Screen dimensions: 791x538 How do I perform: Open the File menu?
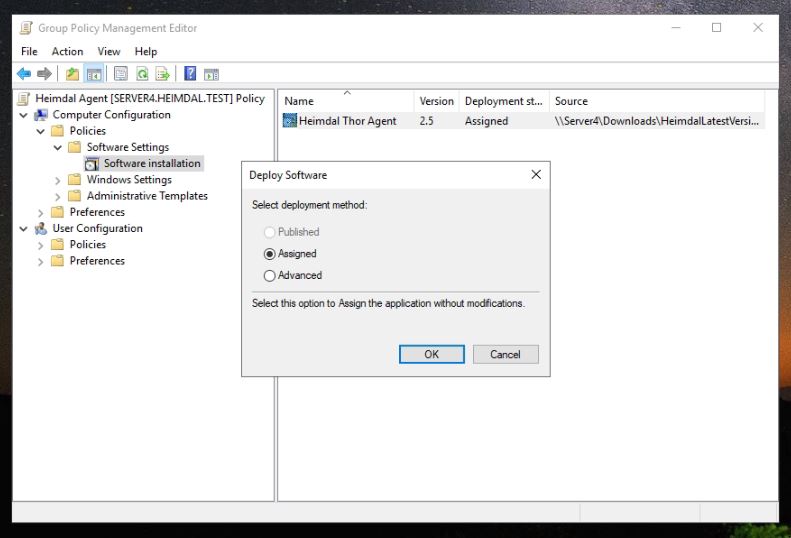click(29, 51)
